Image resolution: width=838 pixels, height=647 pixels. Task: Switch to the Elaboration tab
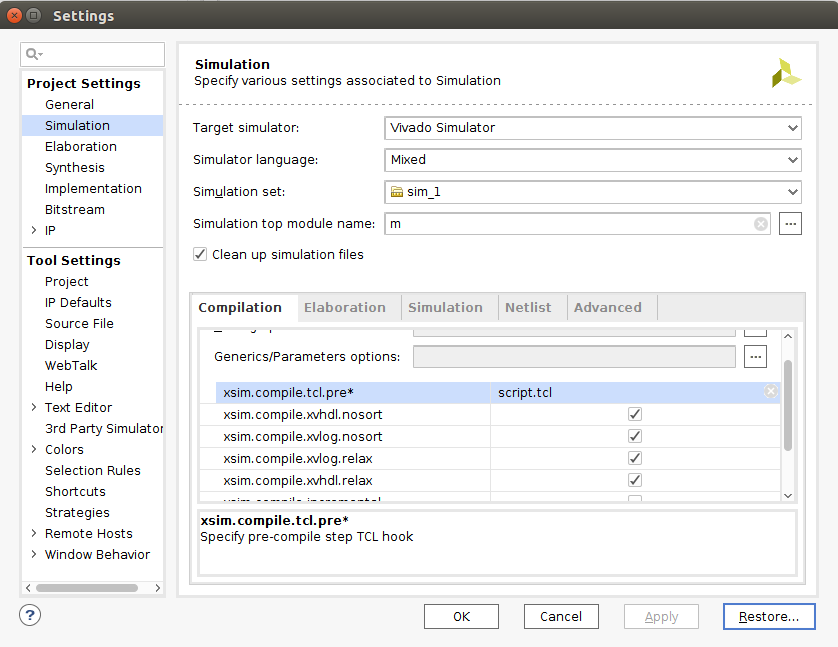click(x=344, y=307)
